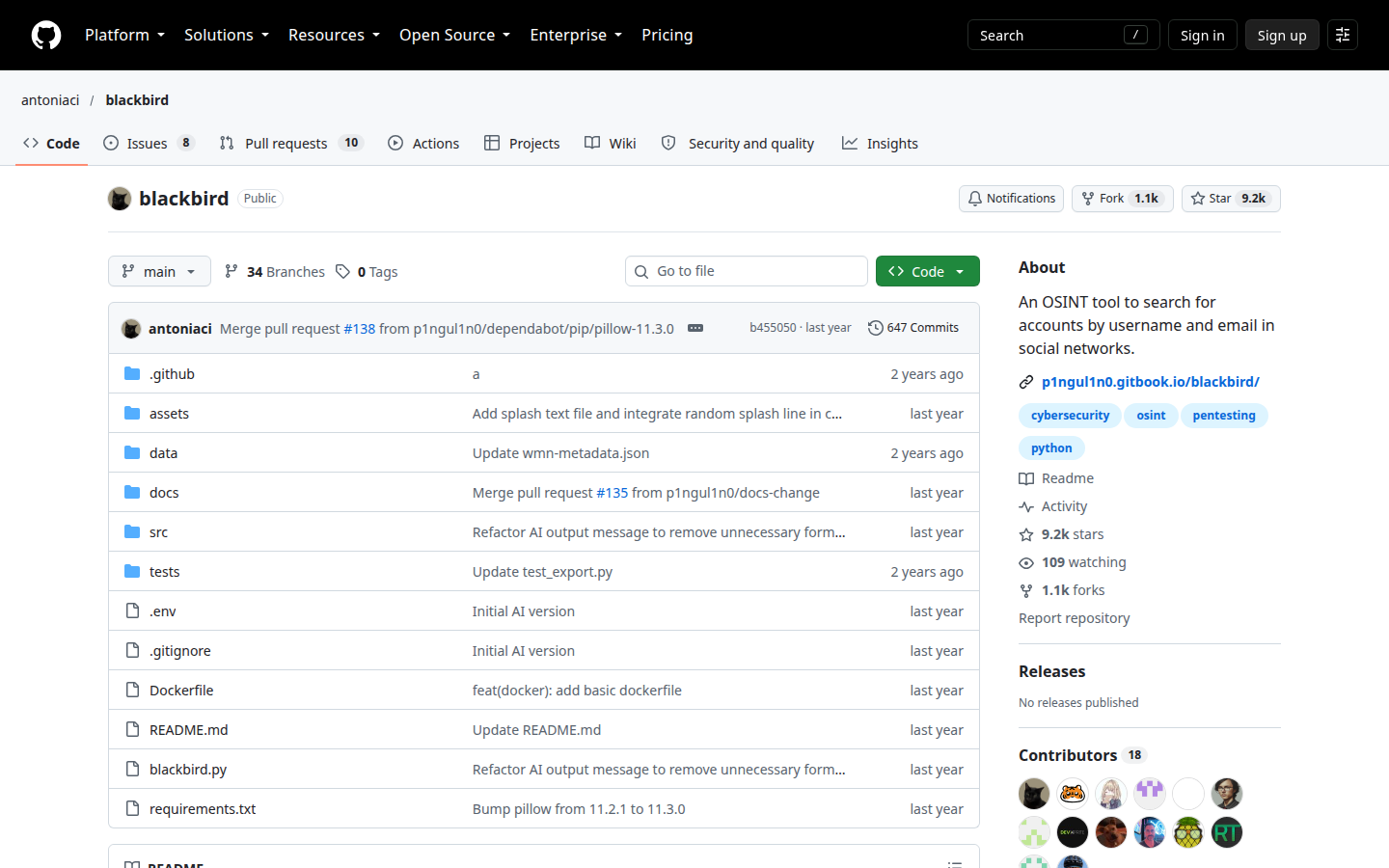Click the gitbook link chain icon
Viewport: 1389px width, 868px height.
(1026, 382)
